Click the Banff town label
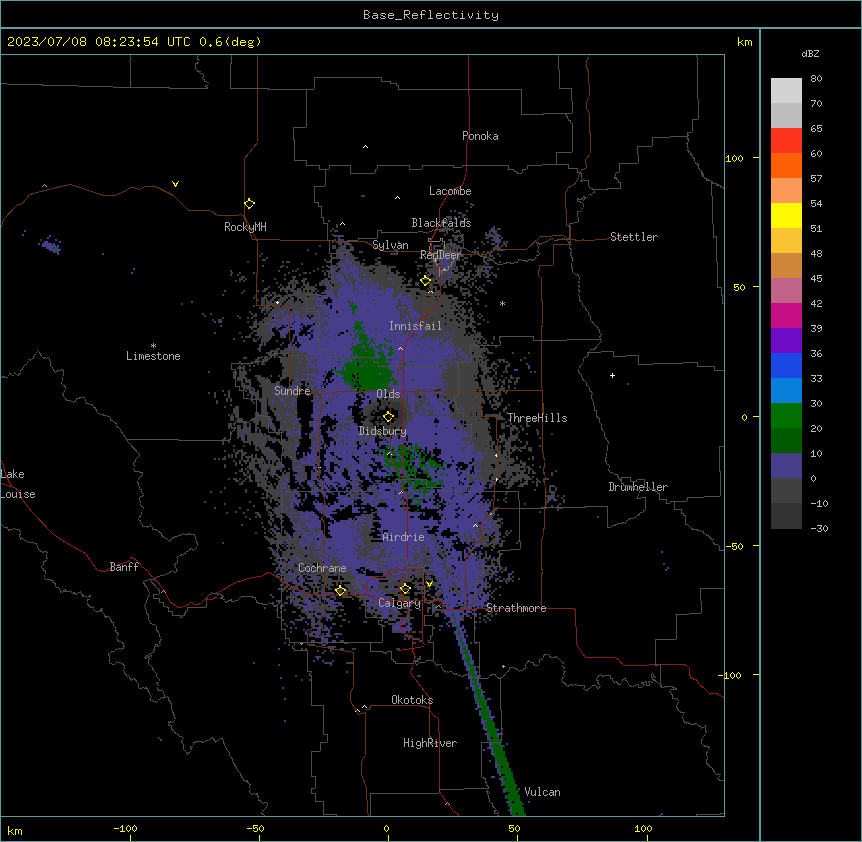This screenshot has width=862, height=842. 124,567
